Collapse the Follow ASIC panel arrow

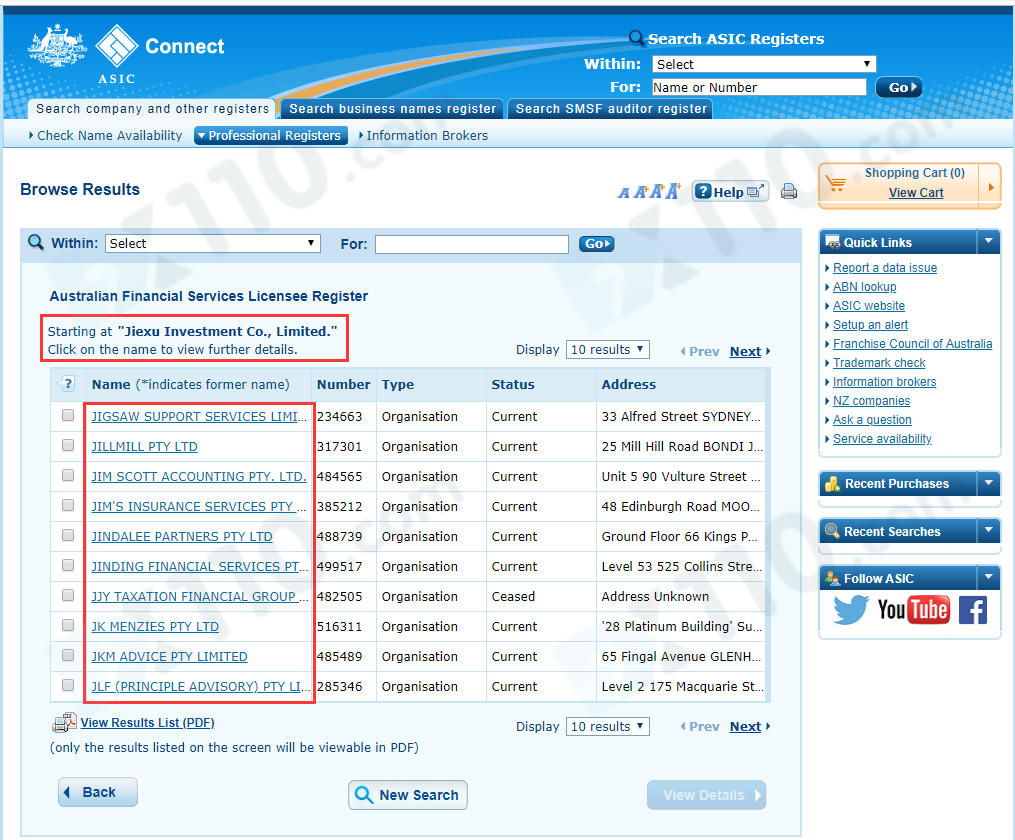point(988,577)
